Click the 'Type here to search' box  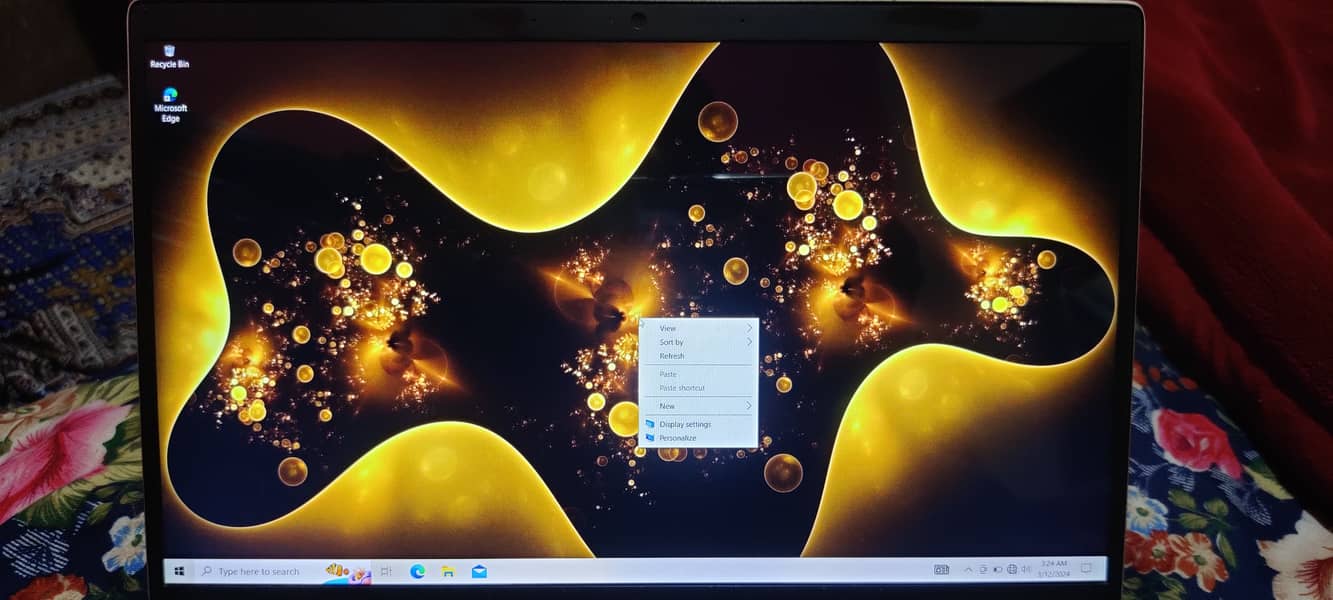coord(282,571)
